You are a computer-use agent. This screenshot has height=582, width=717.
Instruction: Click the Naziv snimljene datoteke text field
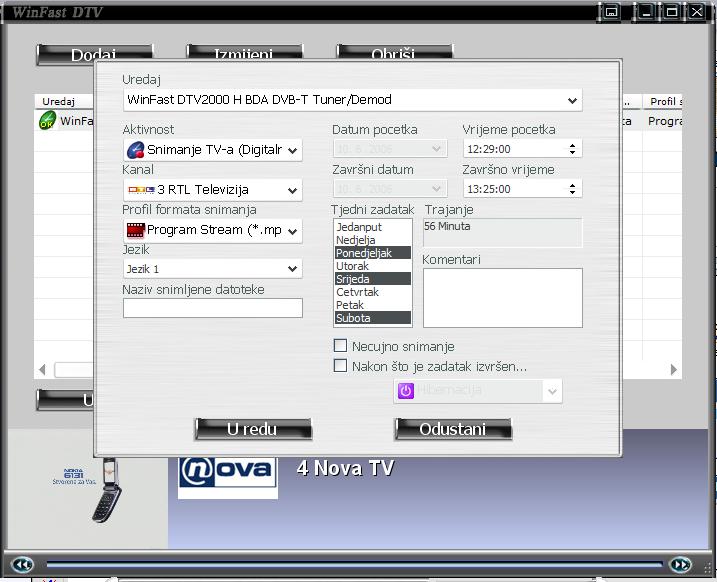[x=212, y=308]
